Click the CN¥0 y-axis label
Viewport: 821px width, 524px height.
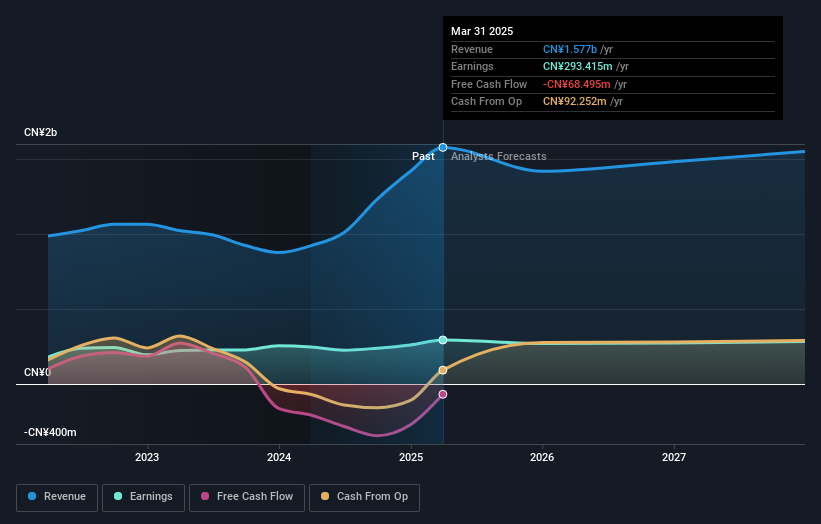click(37, 372)
